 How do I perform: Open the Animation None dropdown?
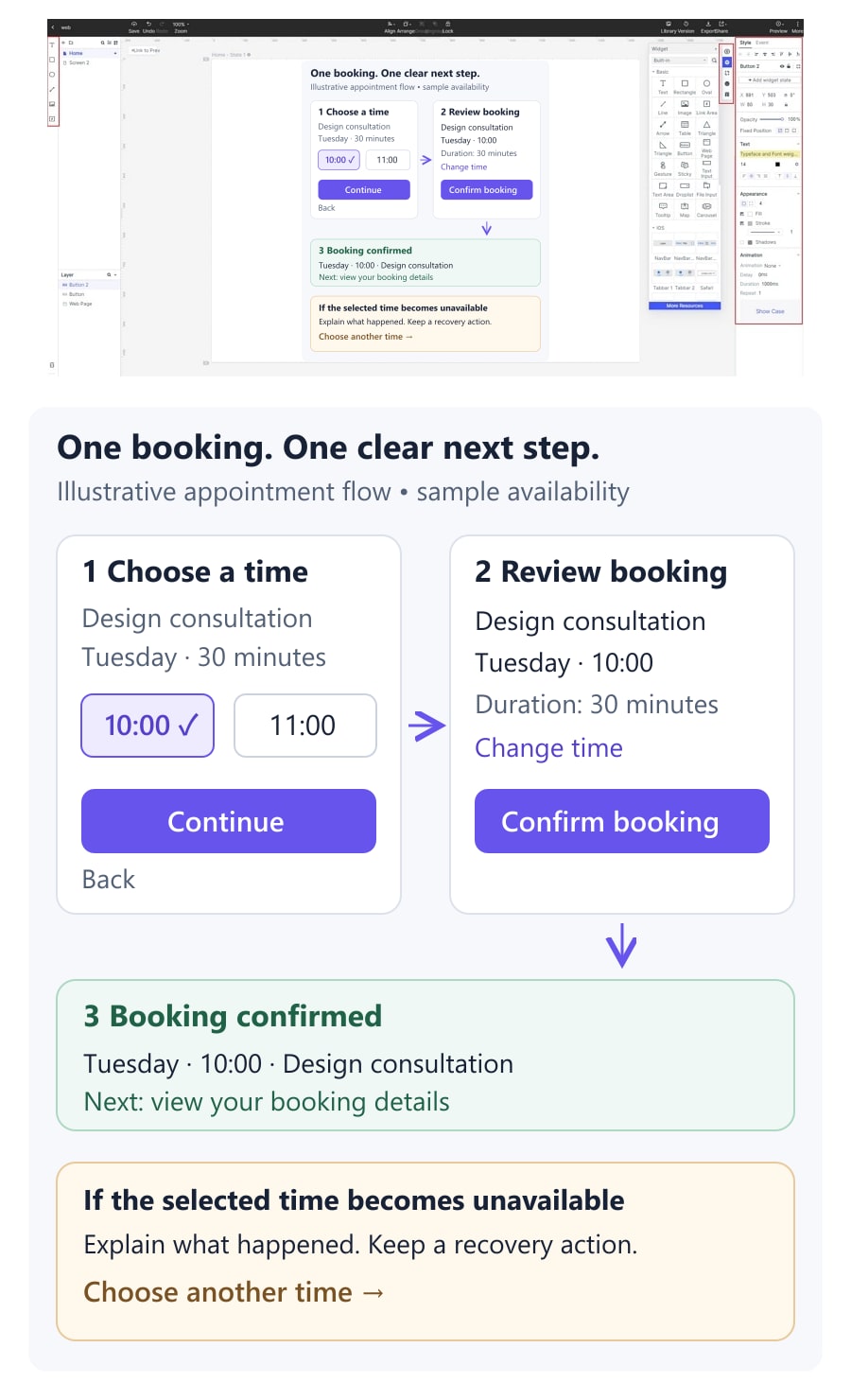pos(773,266)
